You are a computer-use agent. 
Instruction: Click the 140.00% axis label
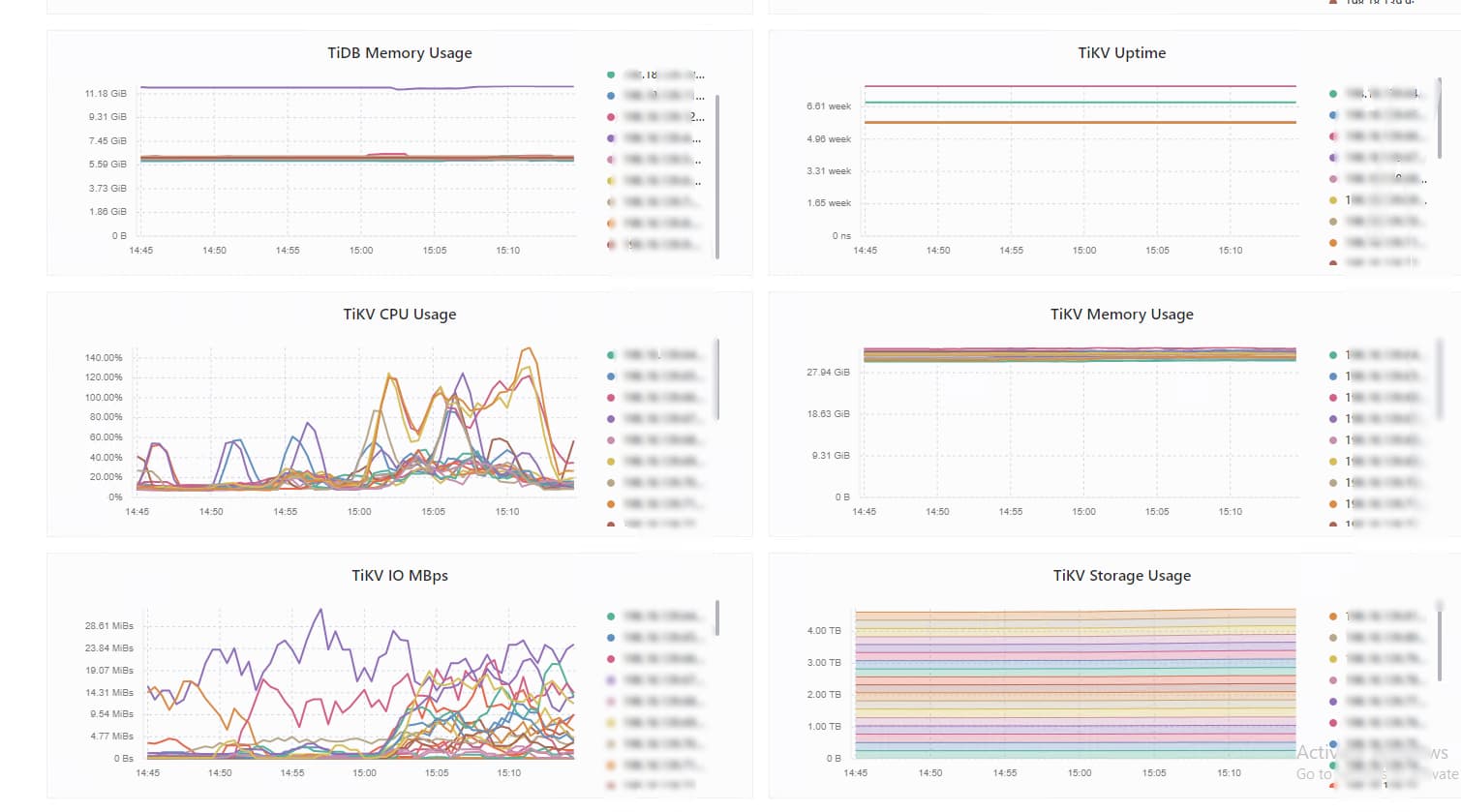click(x=104, y=358)
